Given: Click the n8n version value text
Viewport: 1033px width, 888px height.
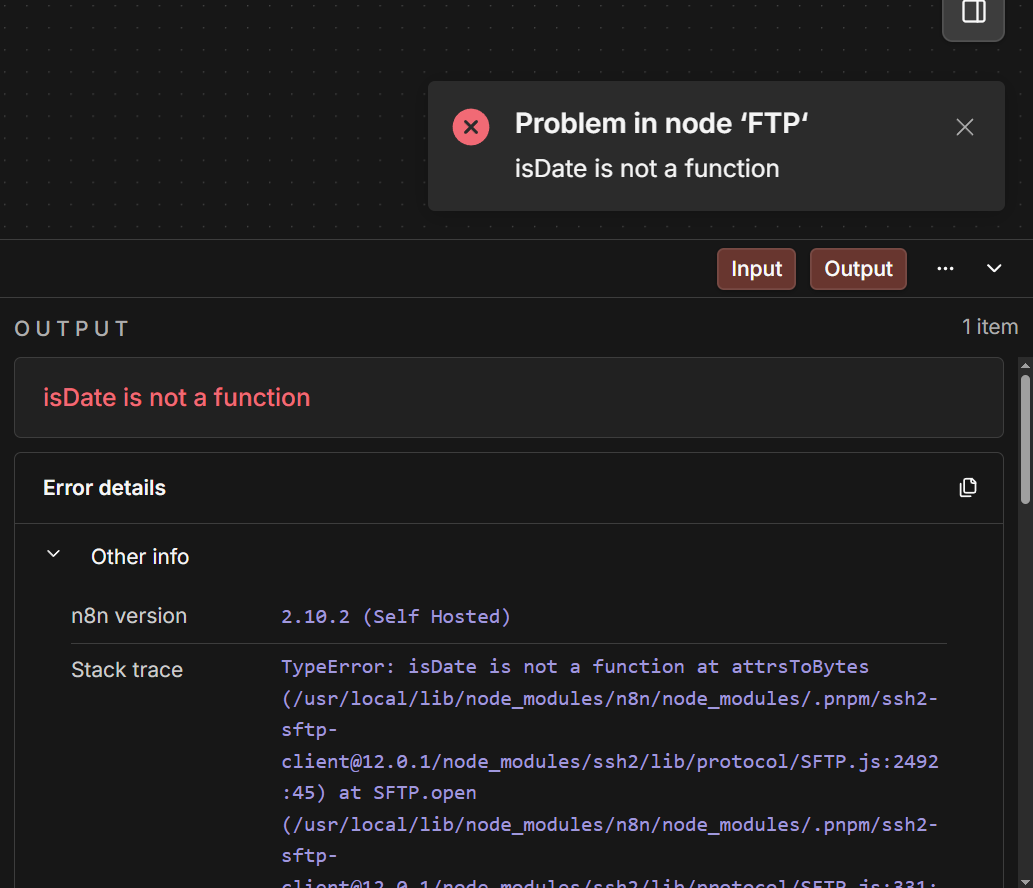Looking at the screenshot, I should coord(396,617).
